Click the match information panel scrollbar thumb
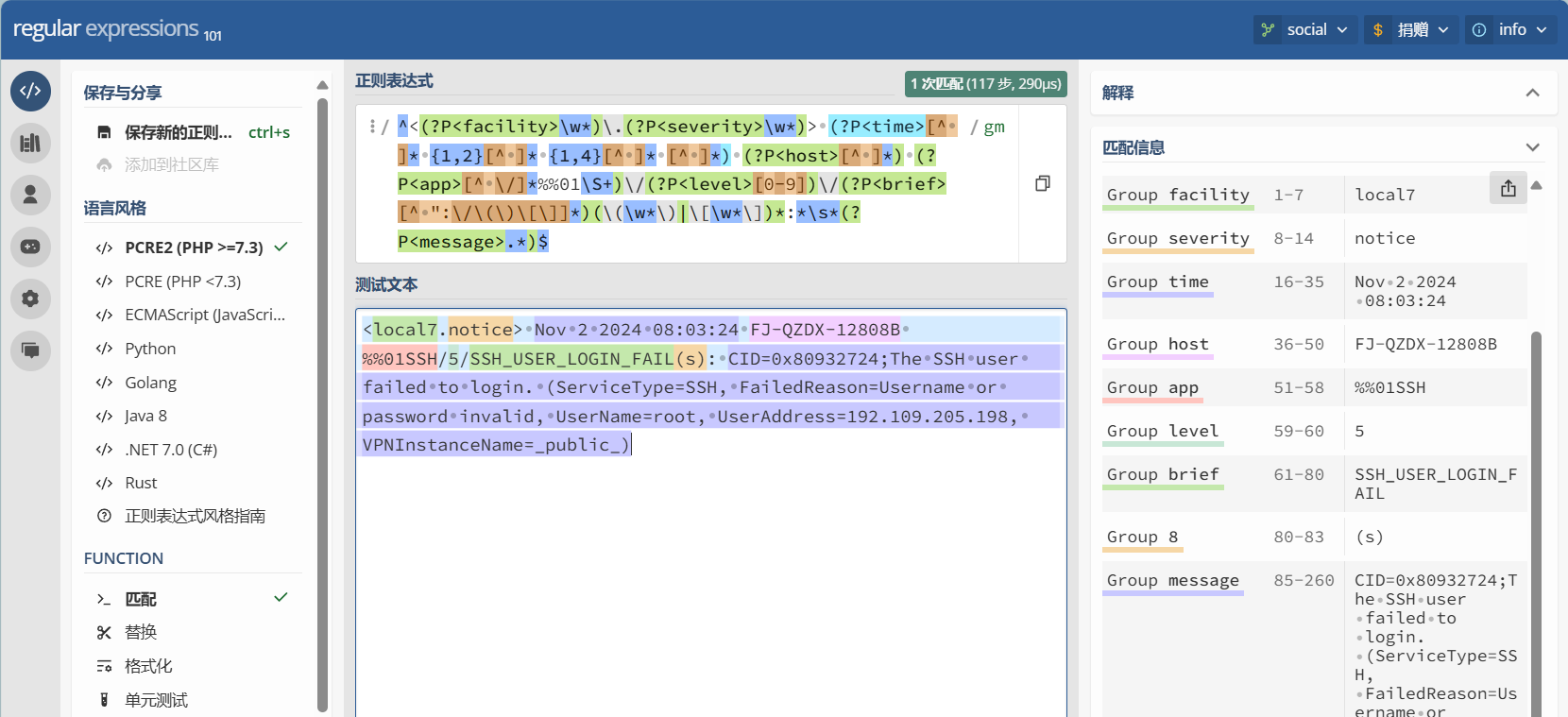 tap(1536, 524)
